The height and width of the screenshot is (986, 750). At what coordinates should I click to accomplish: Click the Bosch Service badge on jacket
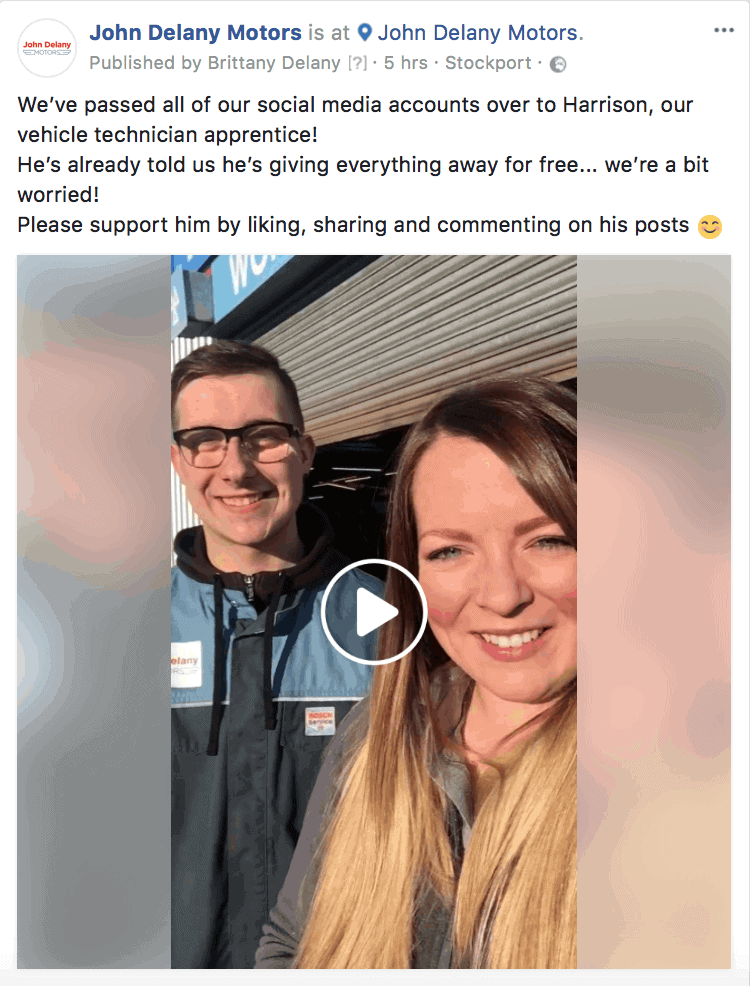320,721
